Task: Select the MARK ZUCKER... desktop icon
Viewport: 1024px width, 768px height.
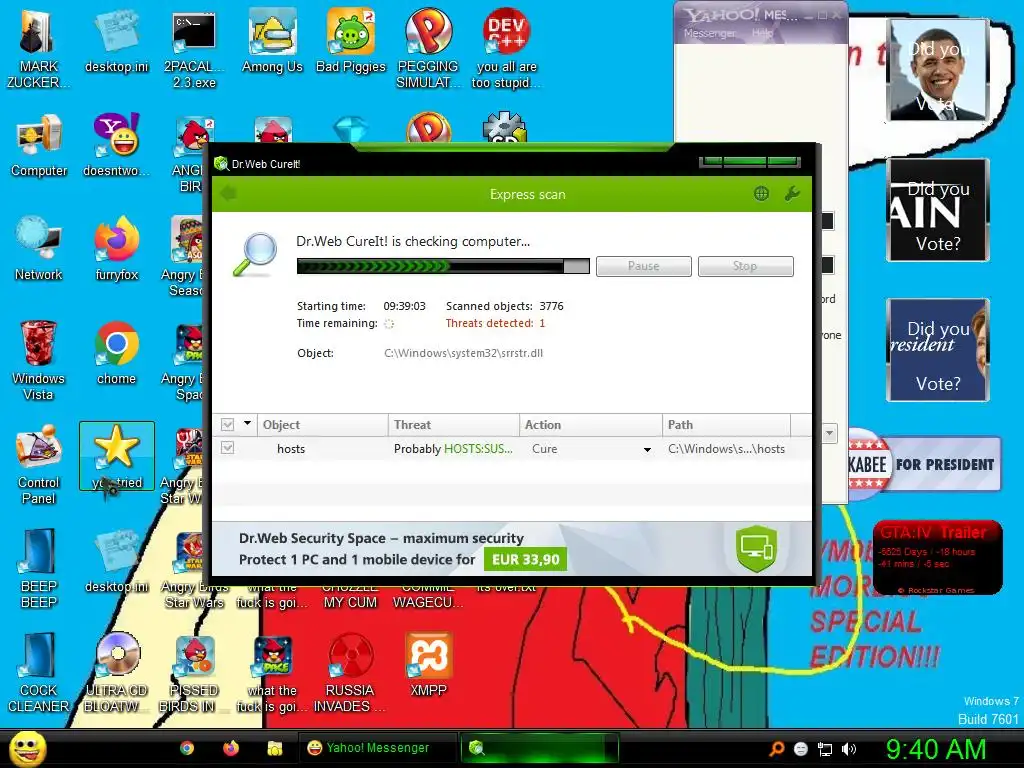Action: (39, 47)
